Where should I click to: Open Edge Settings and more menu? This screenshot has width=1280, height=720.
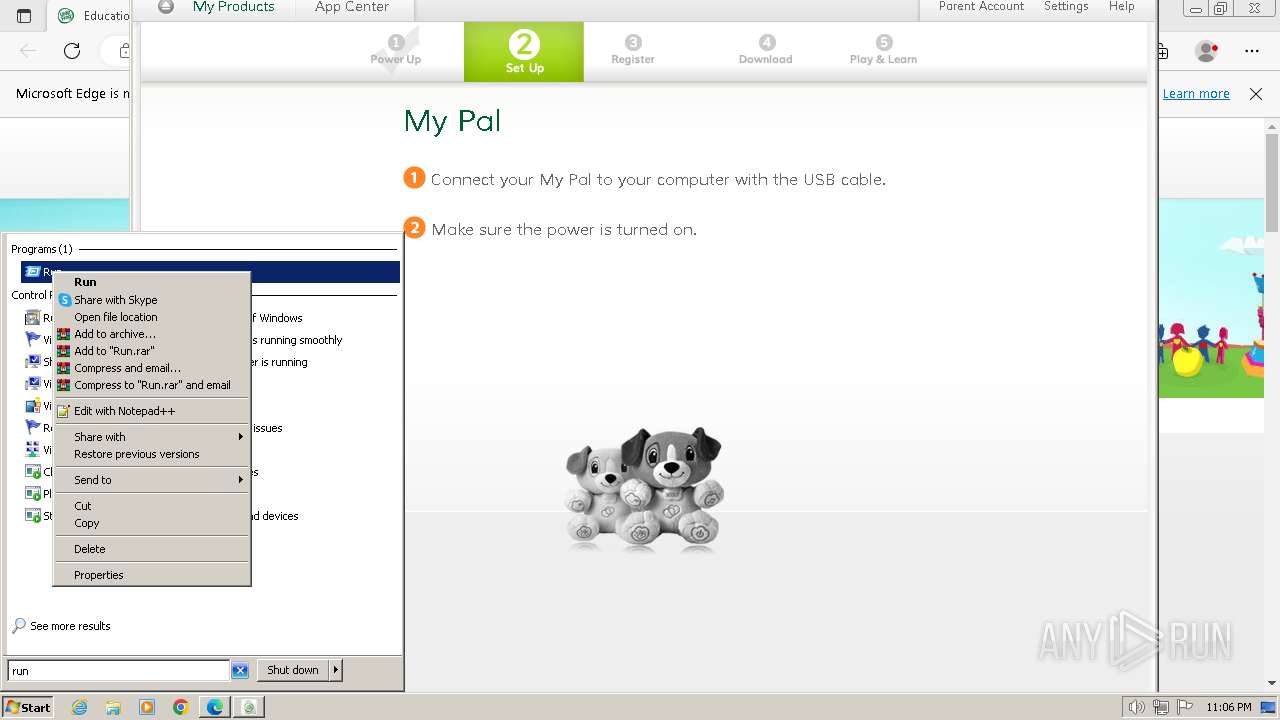click(x=1252, y=50)
